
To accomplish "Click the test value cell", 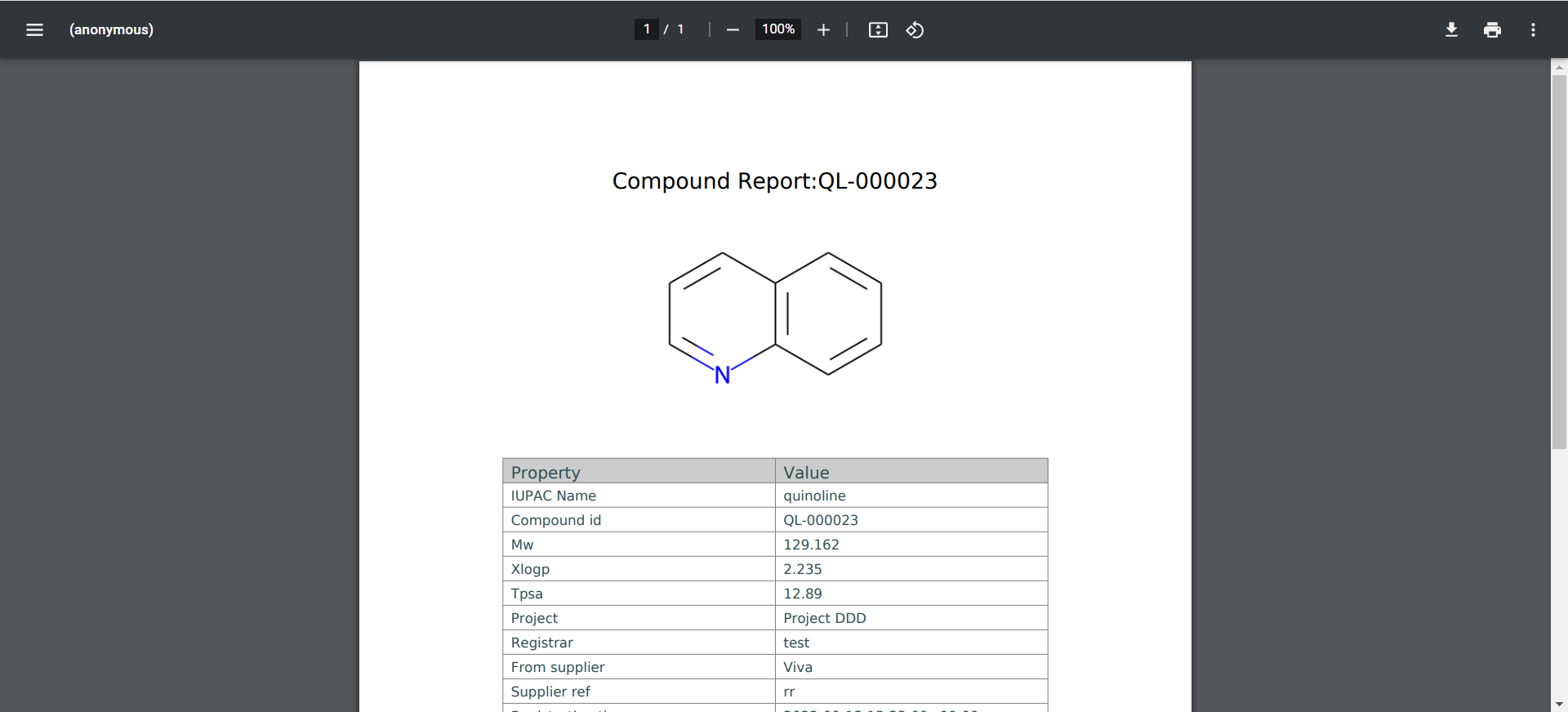I will pyautogui.click(x=911, y=643).
